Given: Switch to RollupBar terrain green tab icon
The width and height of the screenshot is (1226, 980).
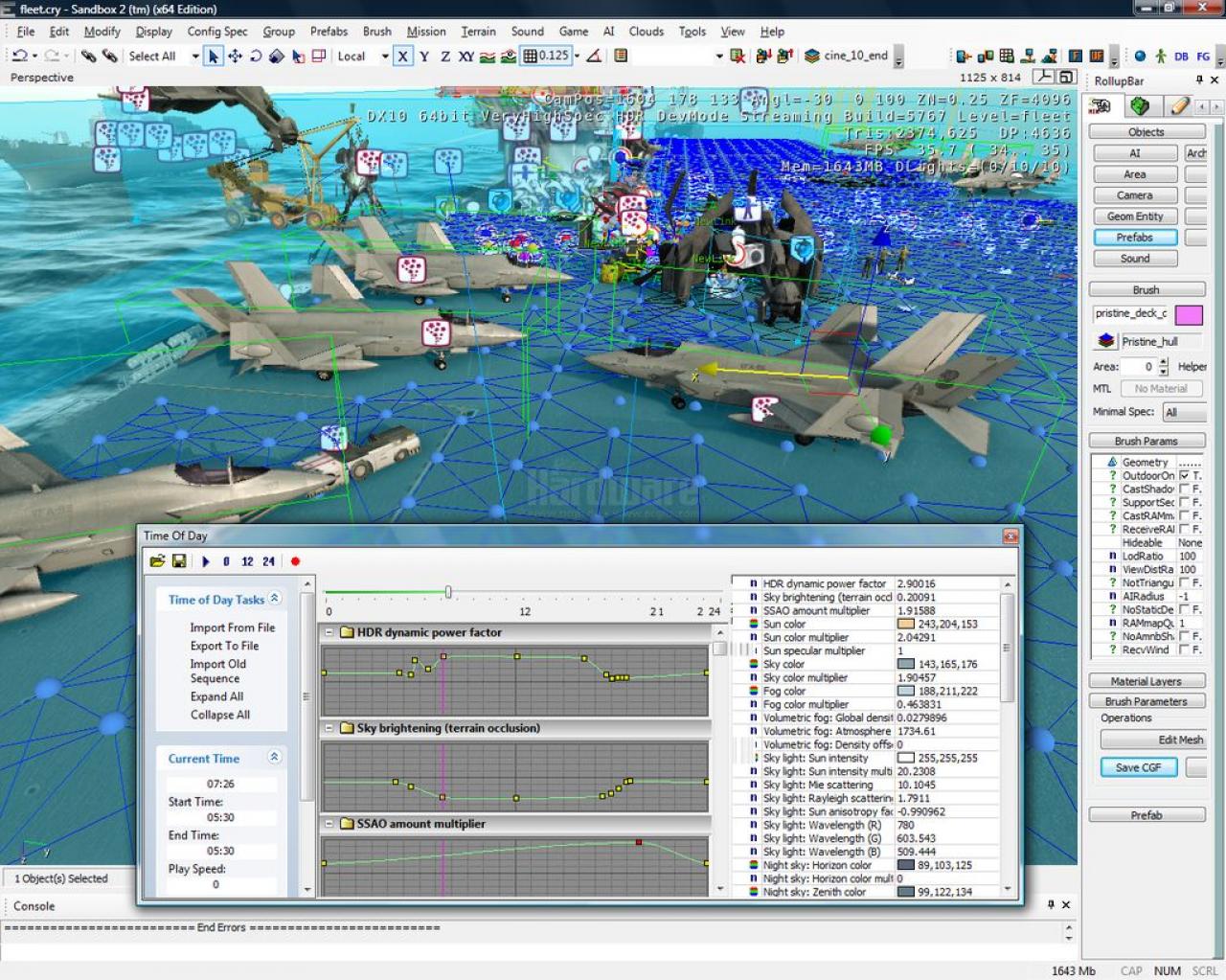Looking at the screenshot, I should (x=1139, y=106).
